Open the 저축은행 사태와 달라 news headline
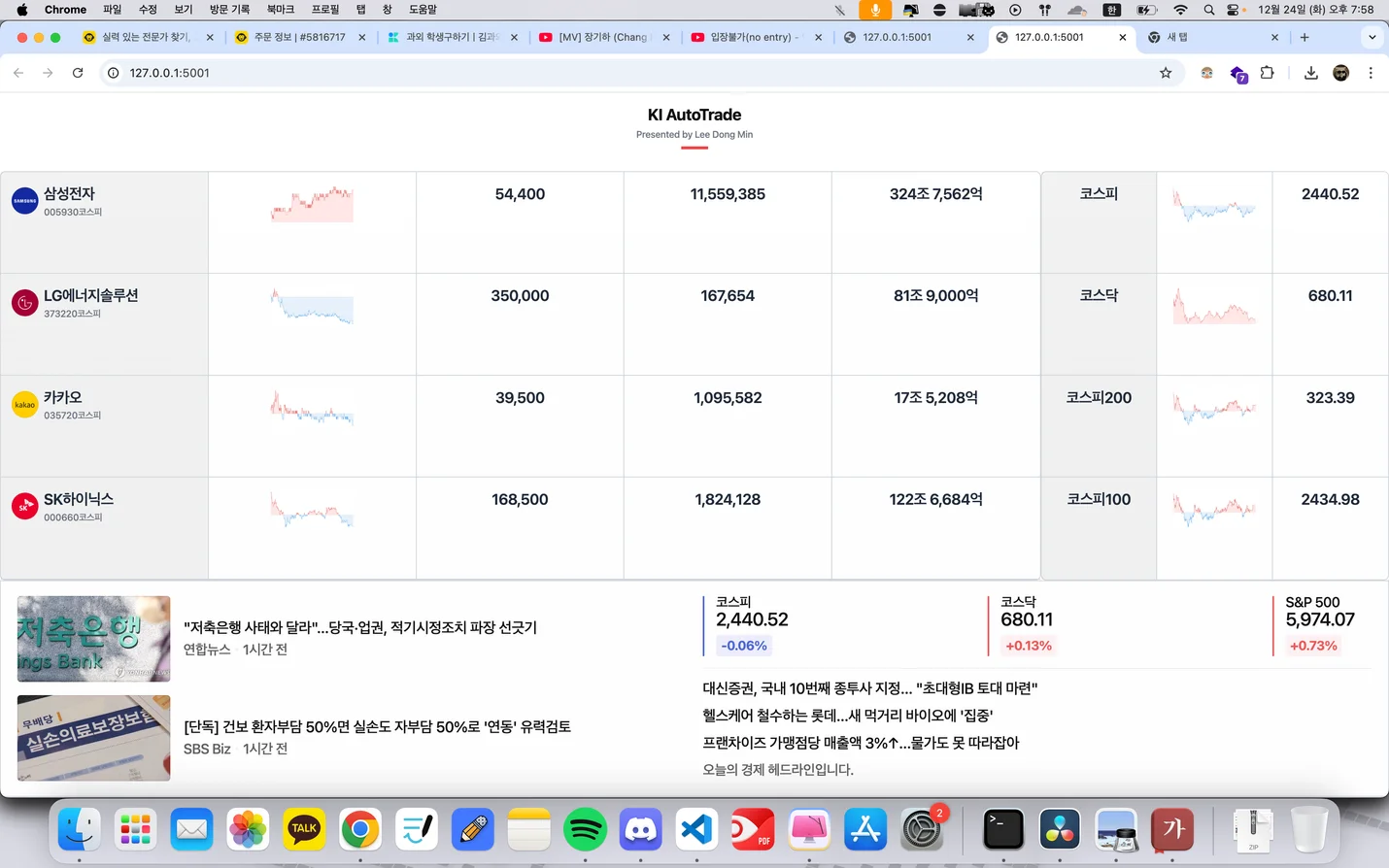This screenshot has width=1389, height=868. click(360, 627)
